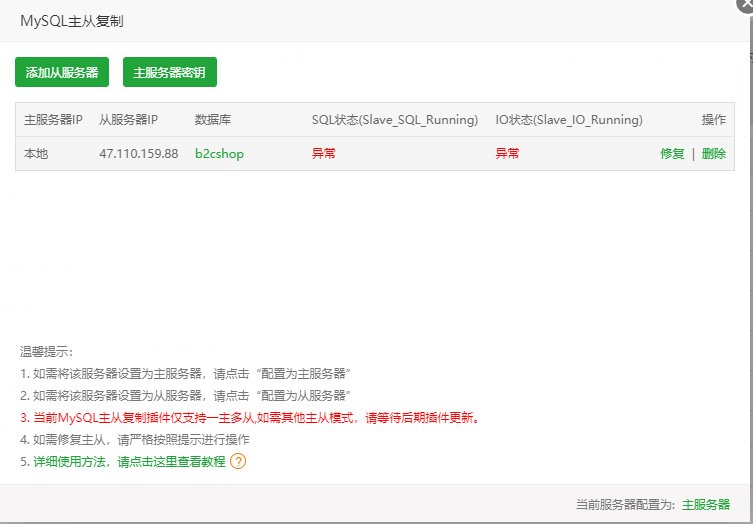Open the b2cshop database link

point(219,154)
